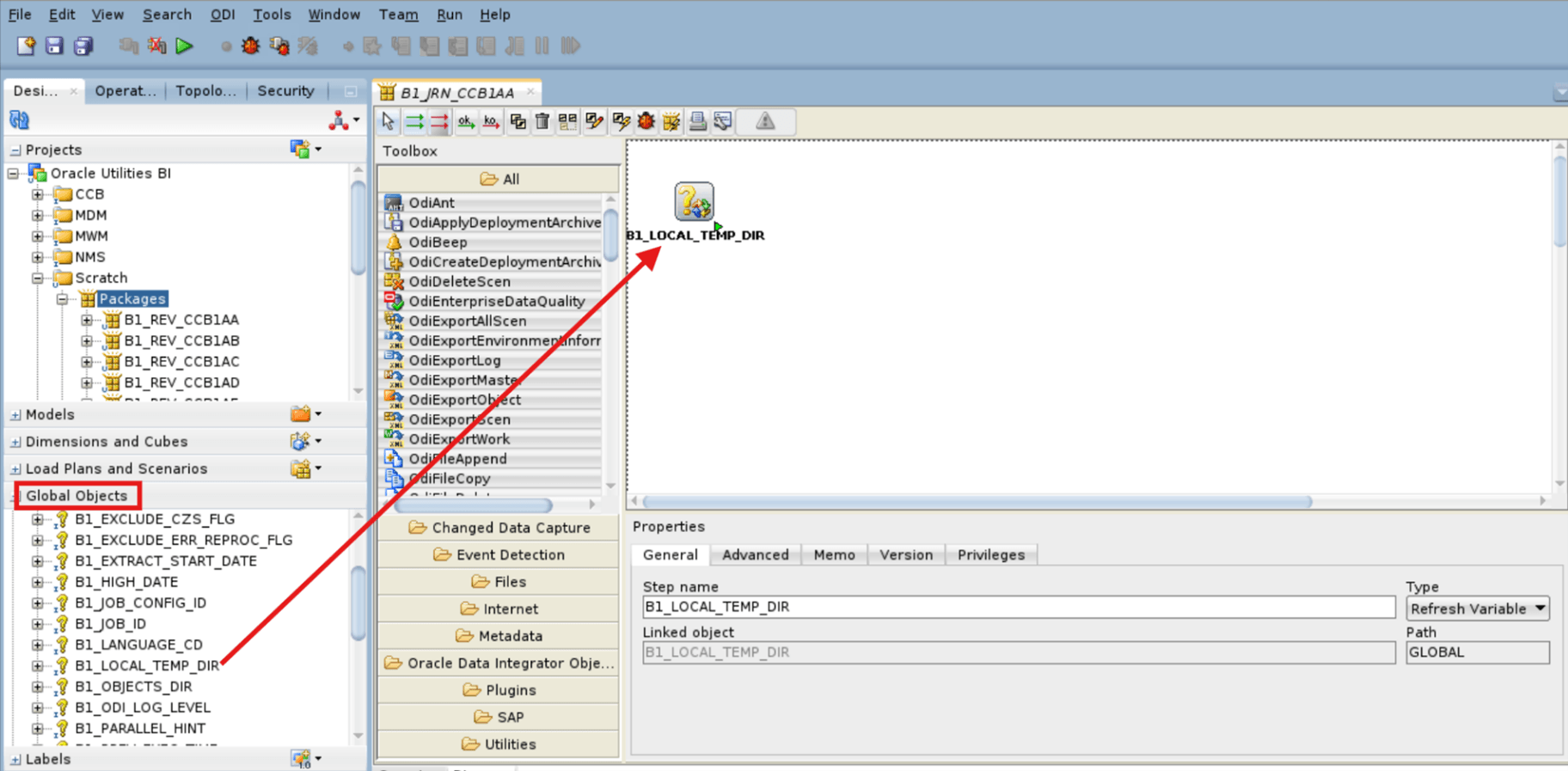This screenshot has height=771, width=1568.
Task: Select the green next-step-on-success arrows tool
Action: [414, 122]
